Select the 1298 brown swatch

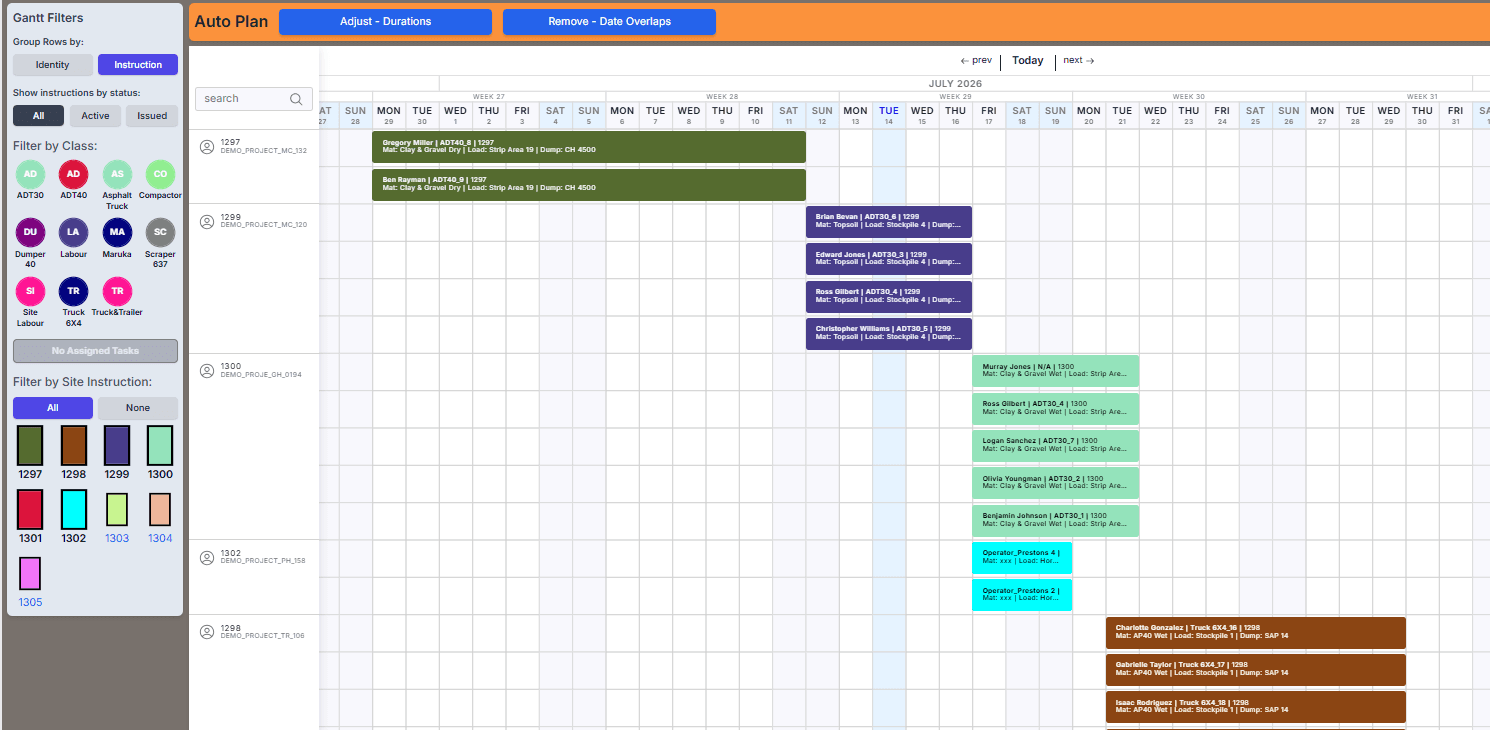(x=74, y=445)
